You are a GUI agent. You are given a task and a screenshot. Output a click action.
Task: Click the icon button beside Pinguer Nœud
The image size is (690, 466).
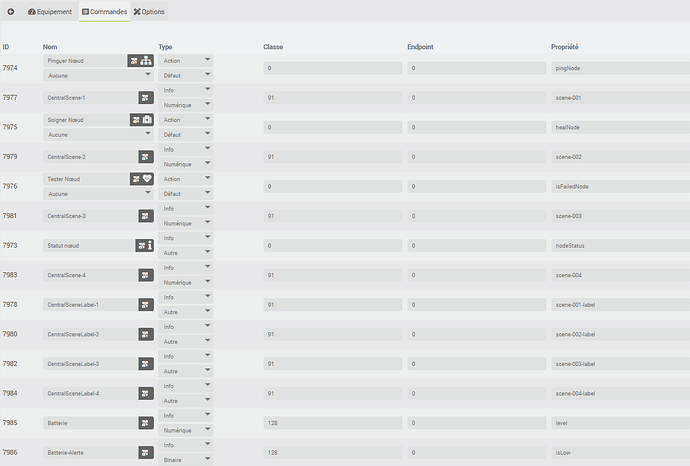(140, 61)
